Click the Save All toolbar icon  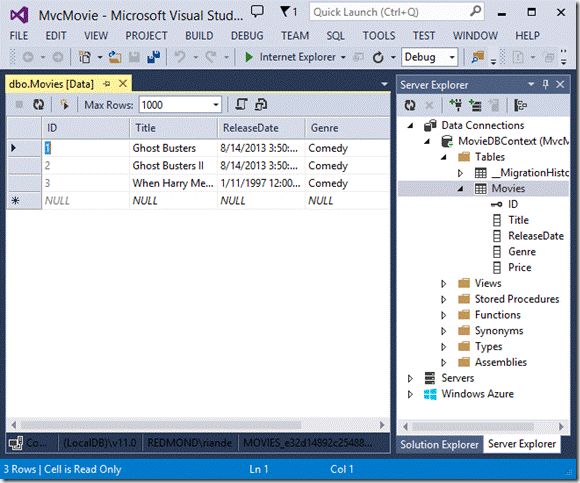click(153, 57)
